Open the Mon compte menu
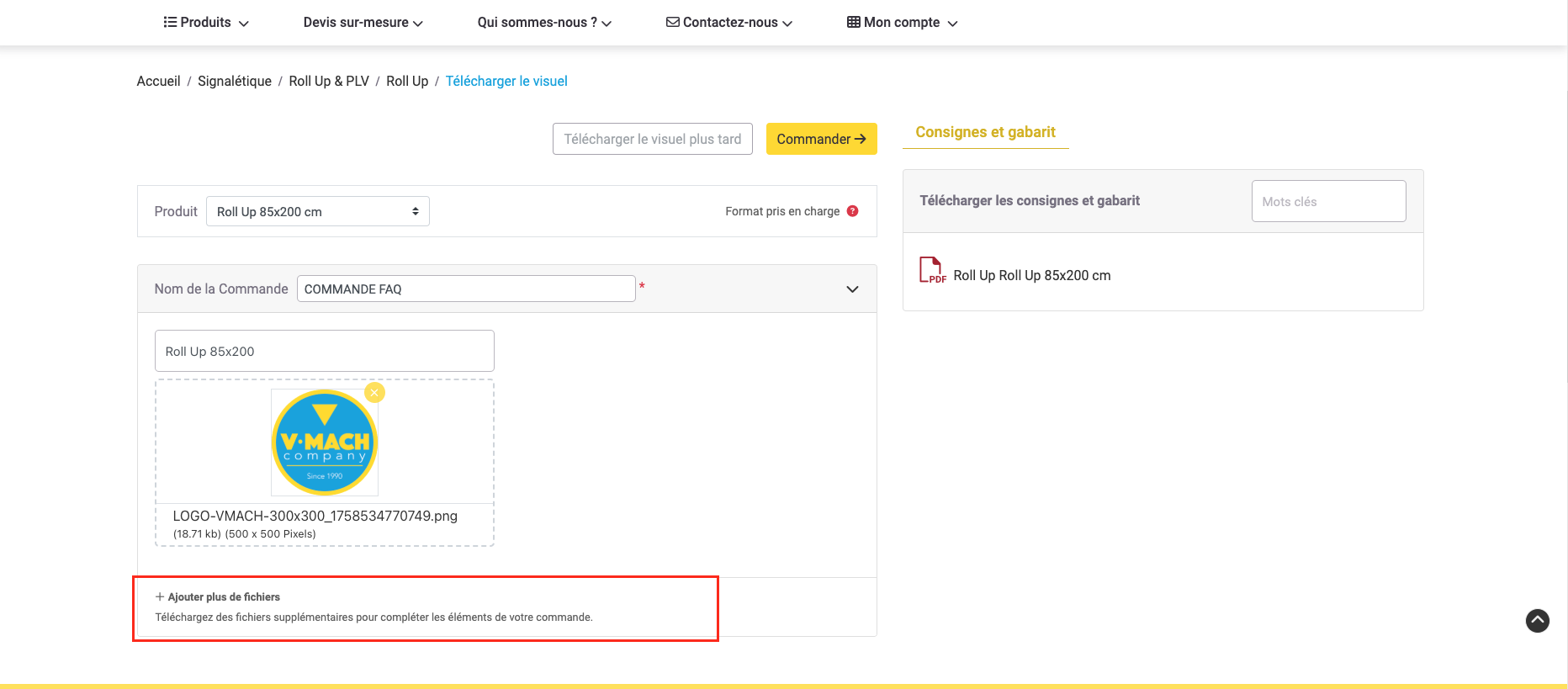Viewport: 1568px width, 689px height. [902, 23]
